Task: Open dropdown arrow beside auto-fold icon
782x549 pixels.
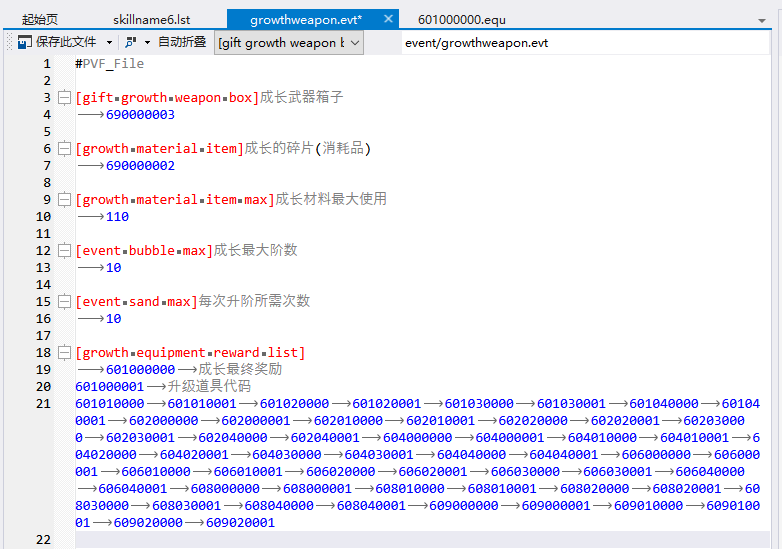Action: (x=147, y=42)
